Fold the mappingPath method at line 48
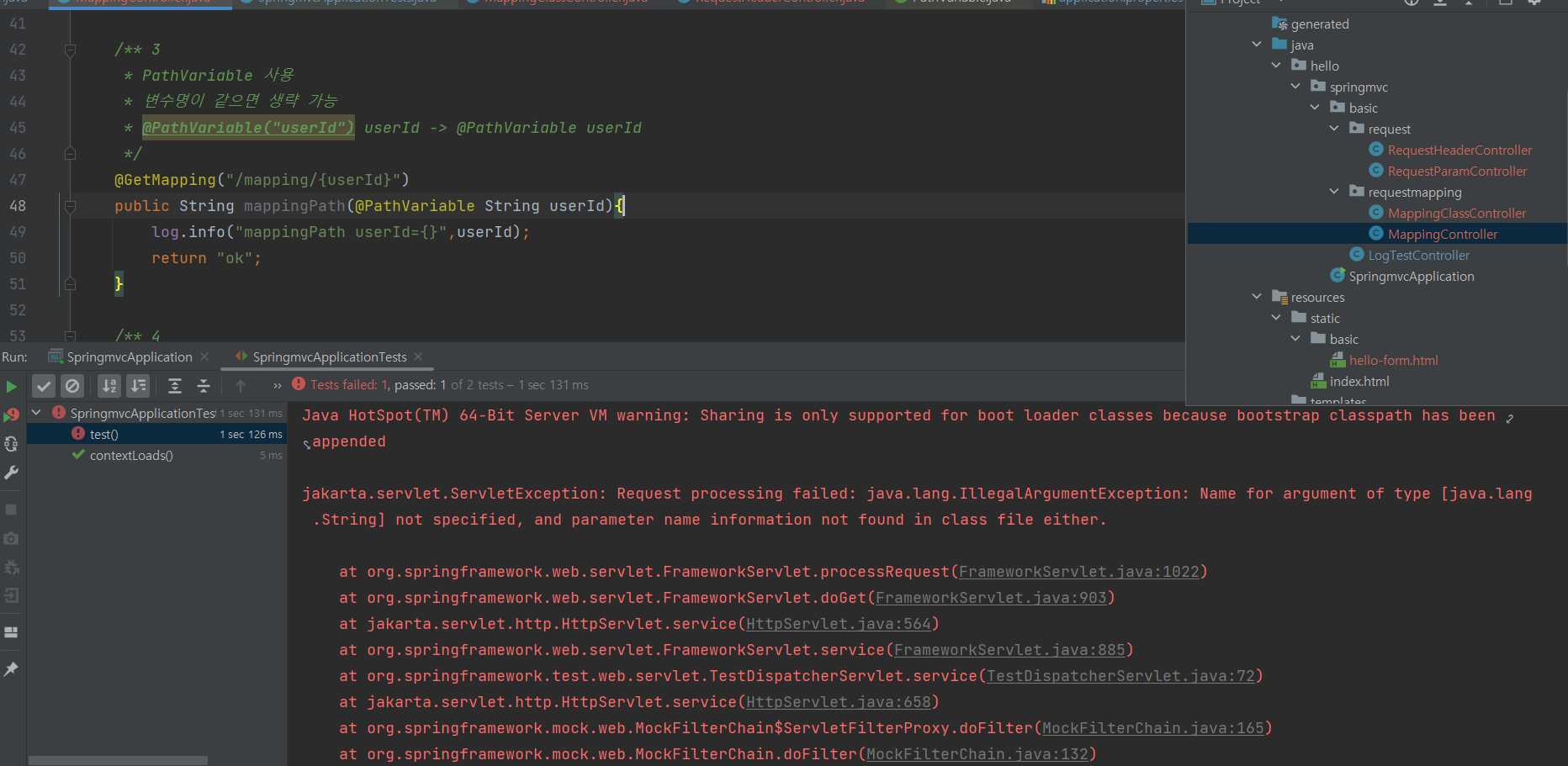Screen dimensions: 1568x766 [x=71, y=206]
